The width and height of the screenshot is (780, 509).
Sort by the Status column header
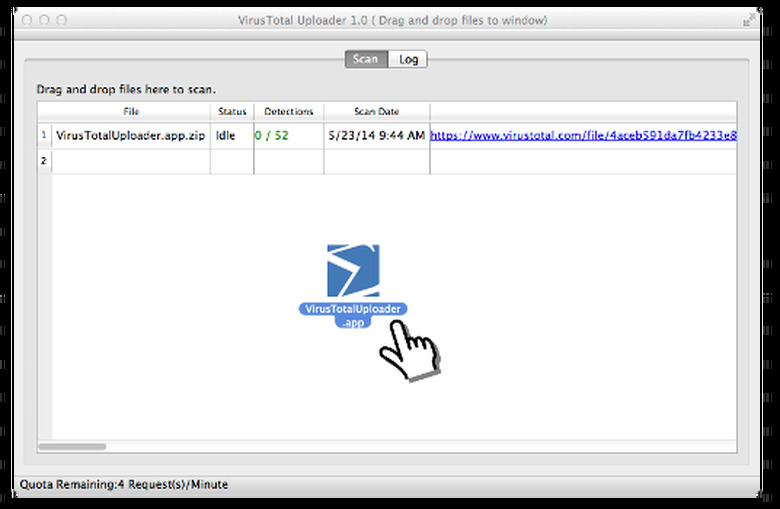tap(232, 111)
